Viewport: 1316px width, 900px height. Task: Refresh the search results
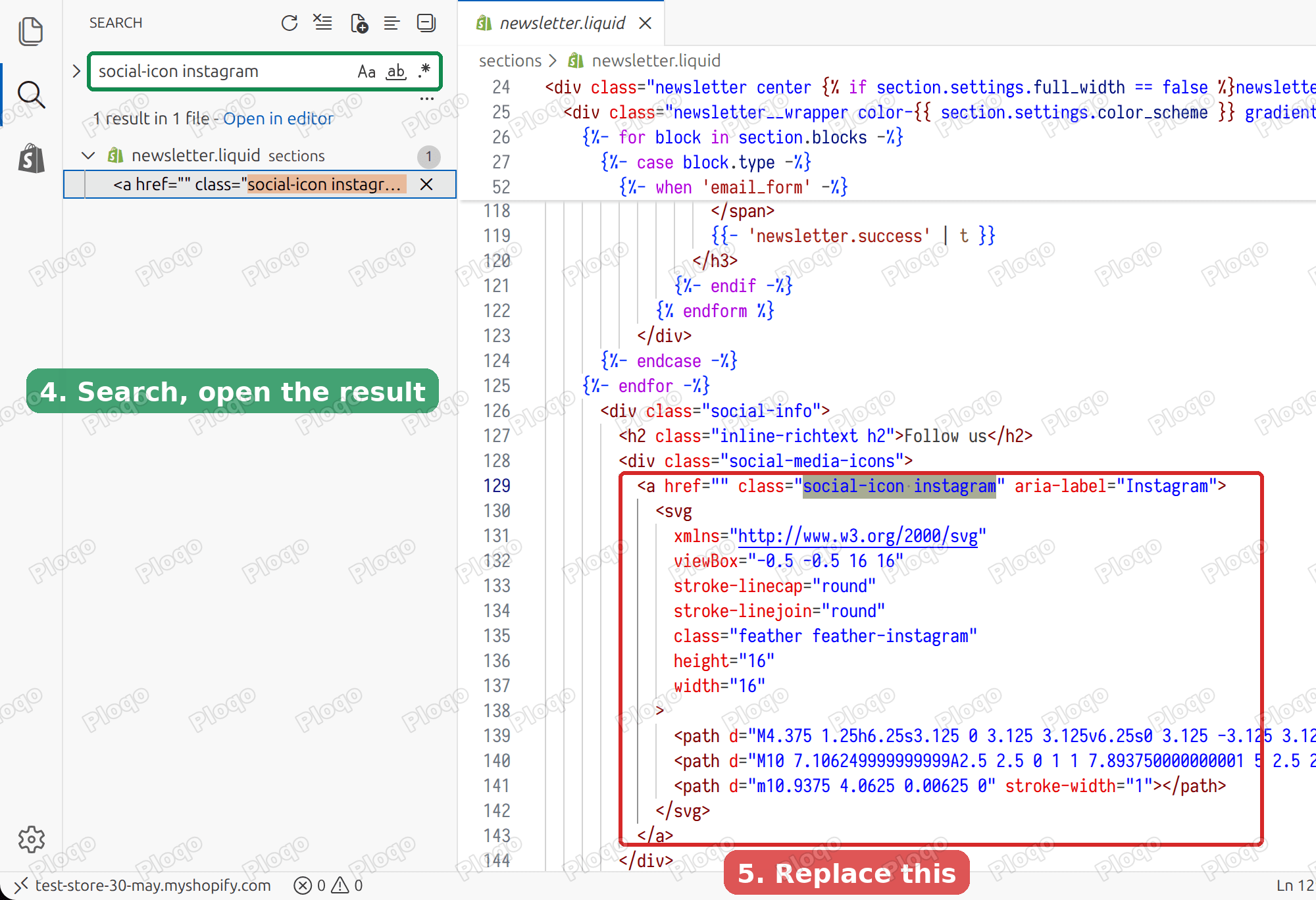(x=290, y=23)
